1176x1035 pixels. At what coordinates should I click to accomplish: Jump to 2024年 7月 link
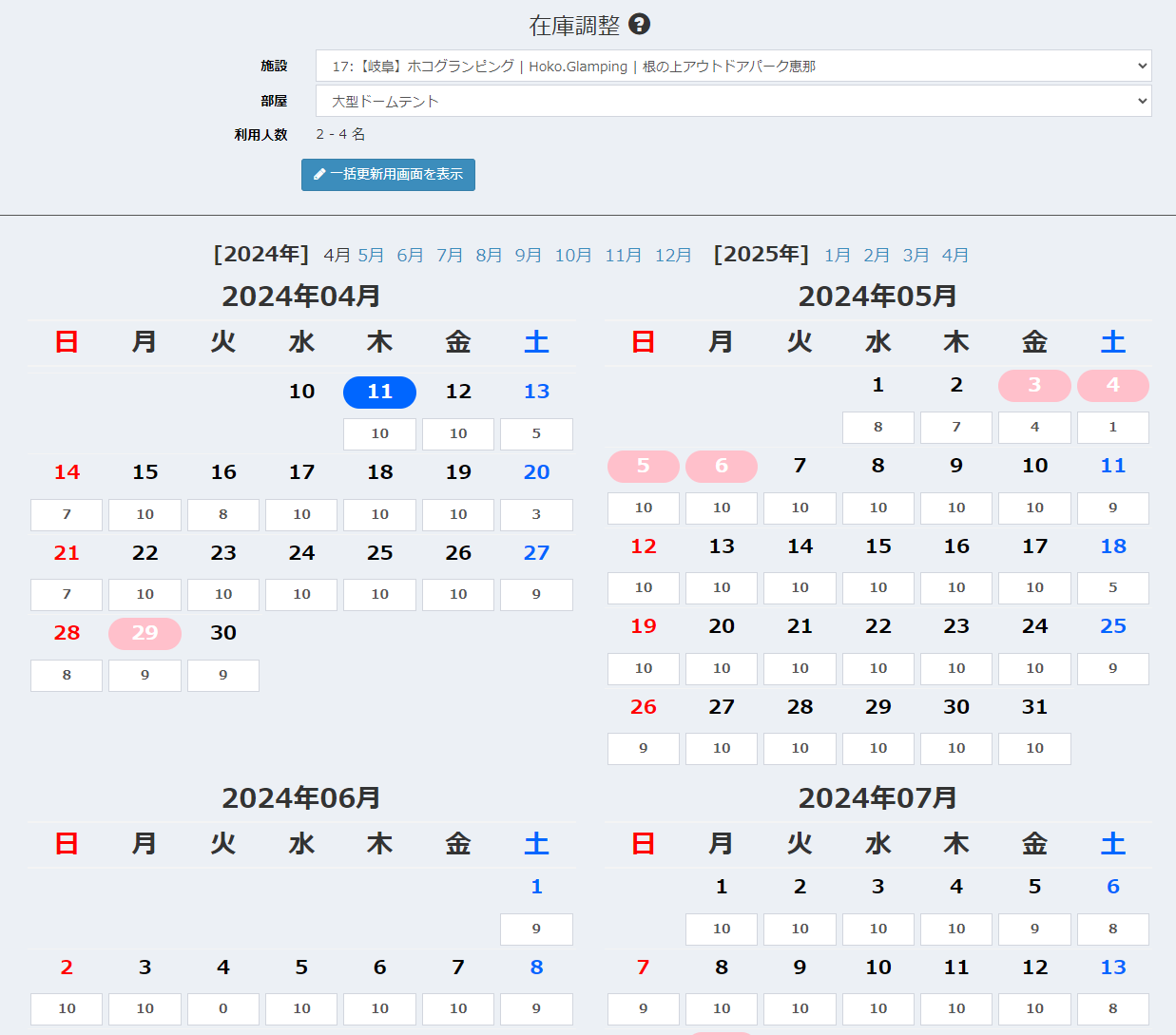450,255
